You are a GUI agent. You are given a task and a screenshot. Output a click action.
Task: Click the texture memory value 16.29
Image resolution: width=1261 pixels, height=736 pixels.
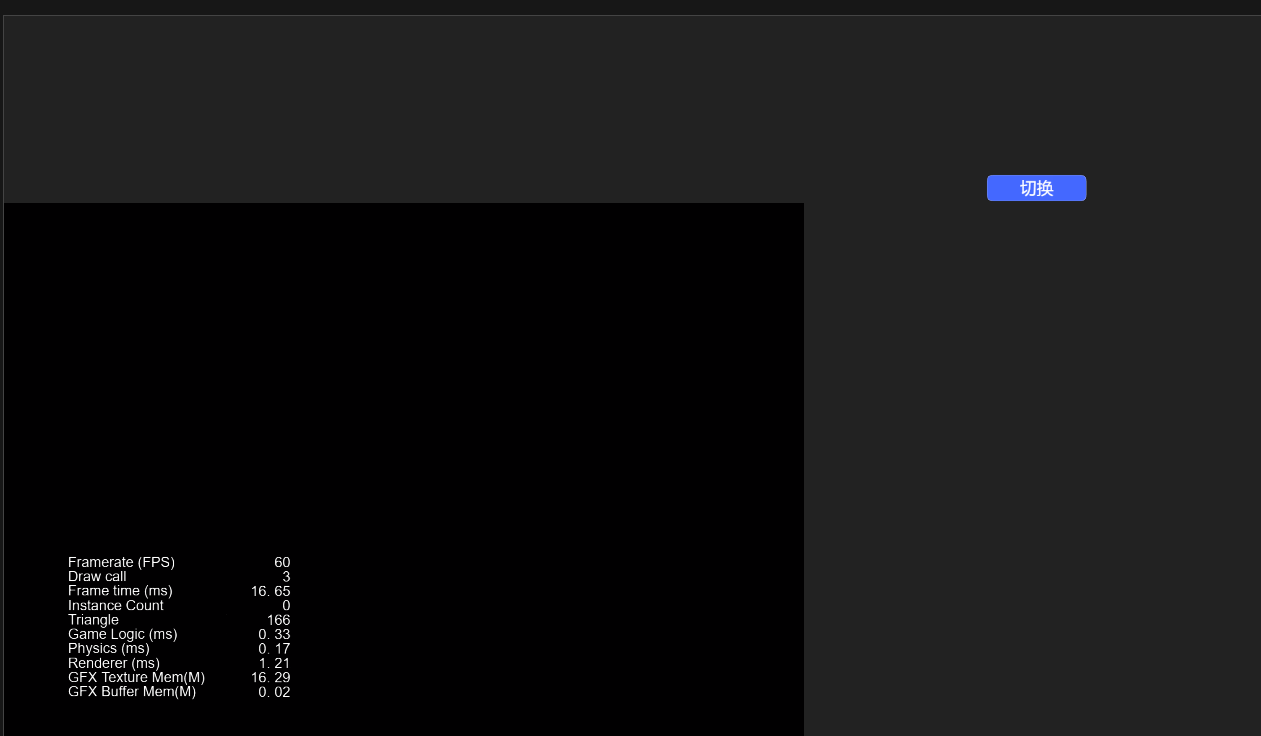point(271,677)
